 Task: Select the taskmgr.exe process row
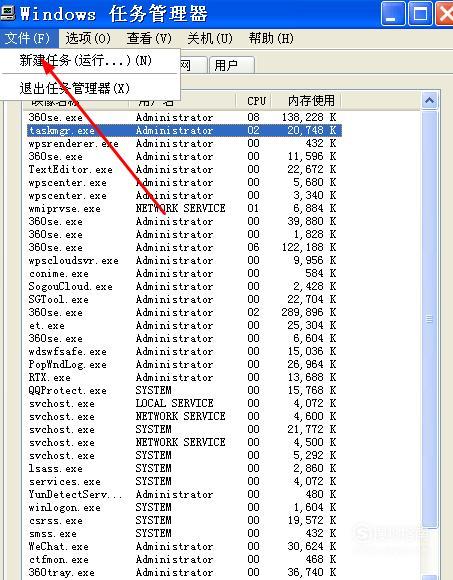pyautogui.click(x=184, y=130)
